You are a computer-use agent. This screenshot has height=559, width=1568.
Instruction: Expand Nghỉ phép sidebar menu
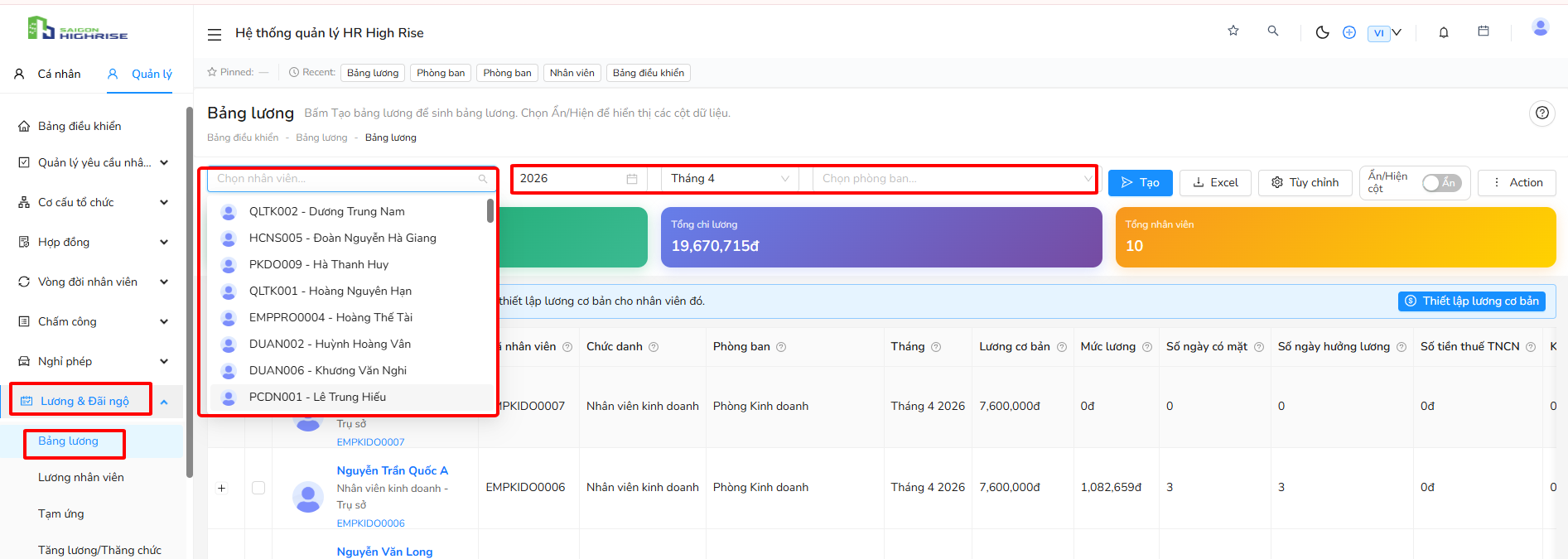click(x=94, y=361)
